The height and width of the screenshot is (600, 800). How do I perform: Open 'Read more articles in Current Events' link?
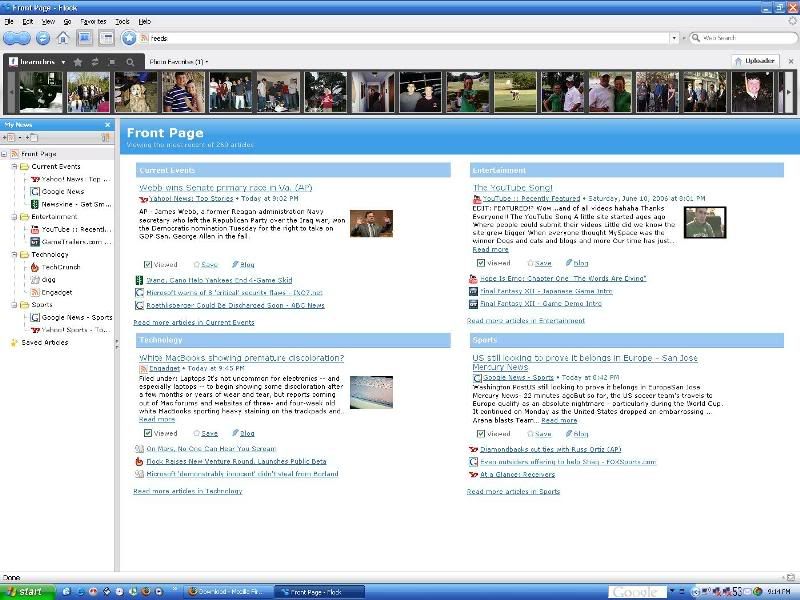193,322
